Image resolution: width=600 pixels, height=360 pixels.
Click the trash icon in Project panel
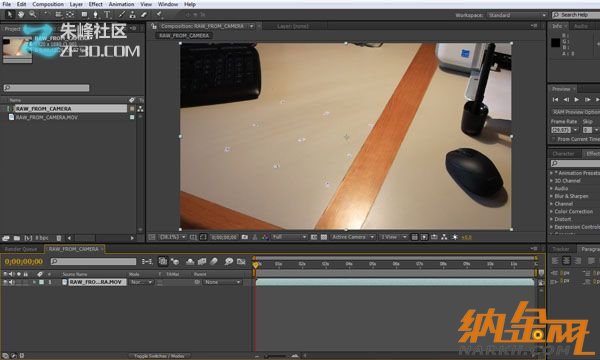(59, 238)
